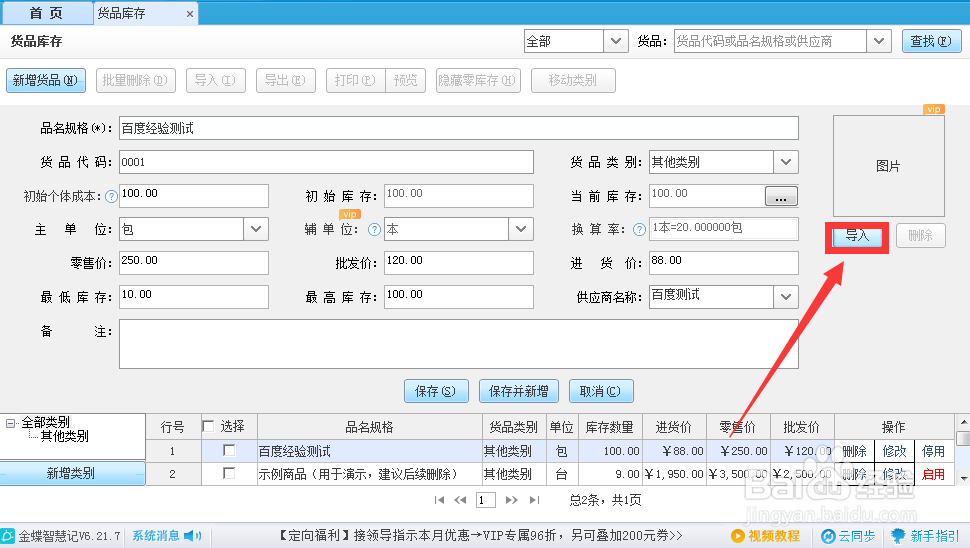Click 启用 for 示例商品 row

pyautogui.click(x=933, y=474)
